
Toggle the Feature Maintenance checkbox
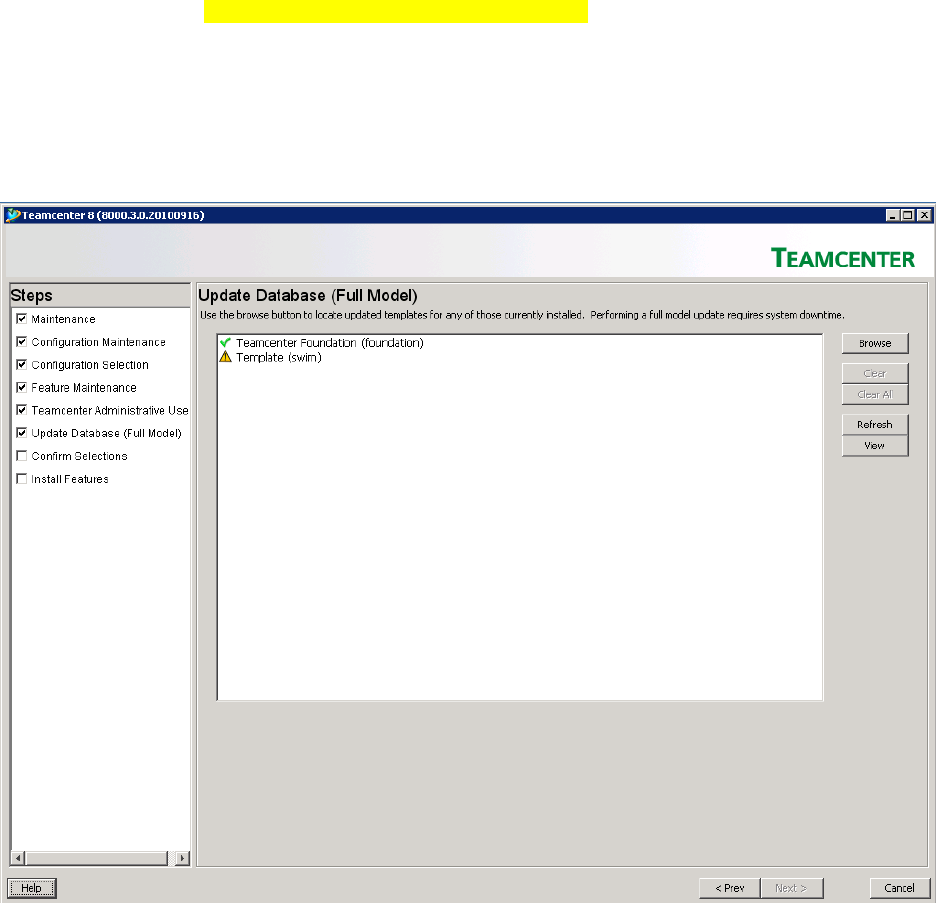(21, 387)
